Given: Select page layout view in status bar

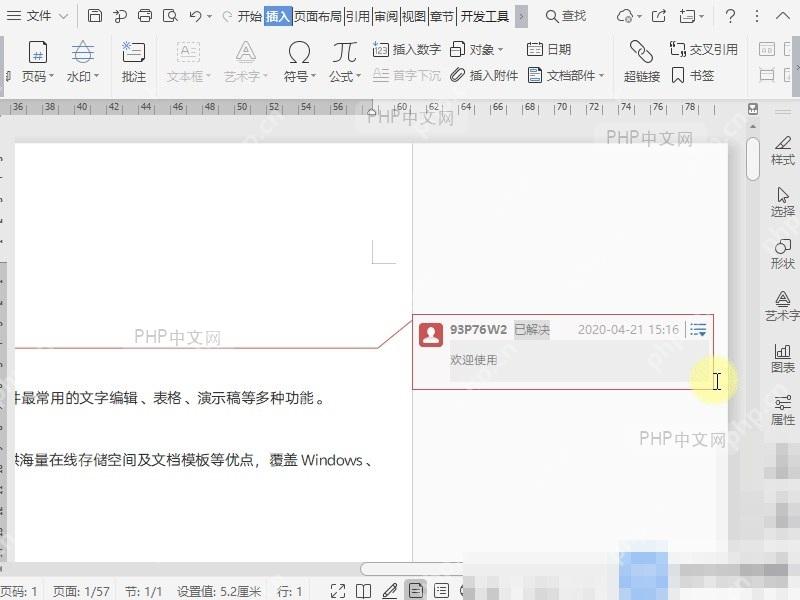Looking at the screenshot, I should point(416,591).
